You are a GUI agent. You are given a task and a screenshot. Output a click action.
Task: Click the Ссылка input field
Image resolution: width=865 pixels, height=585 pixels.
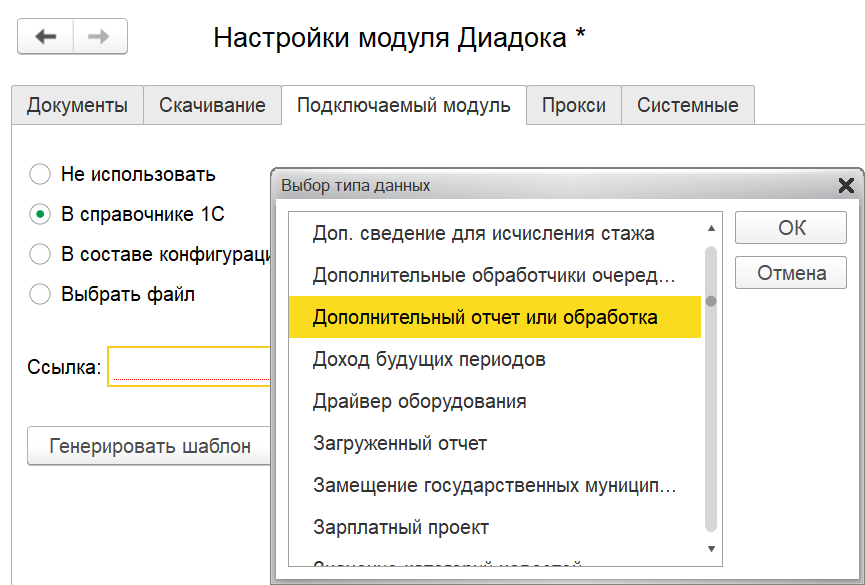click(x=190, y=367)
